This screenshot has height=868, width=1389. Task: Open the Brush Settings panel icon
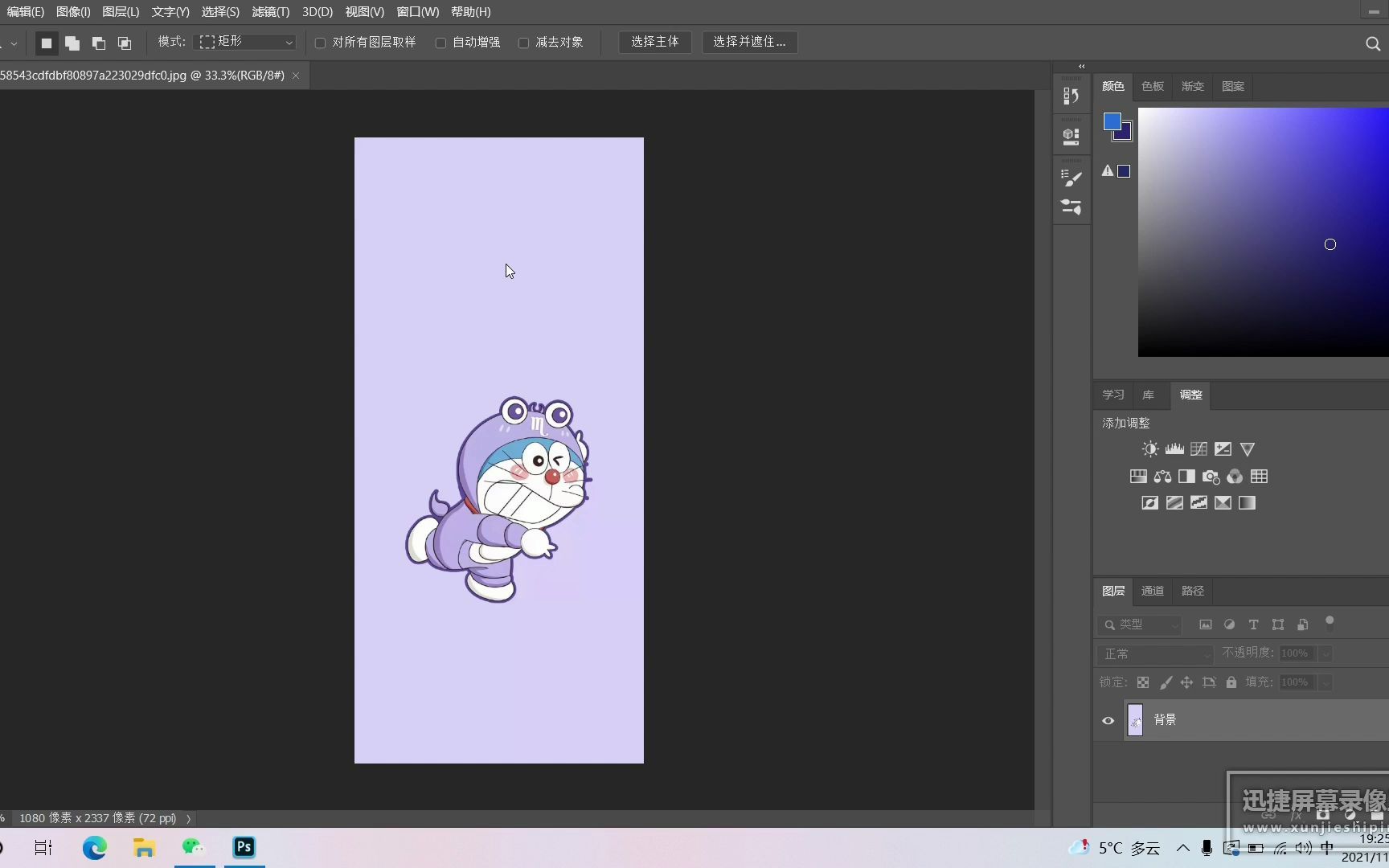(1071, 178)
